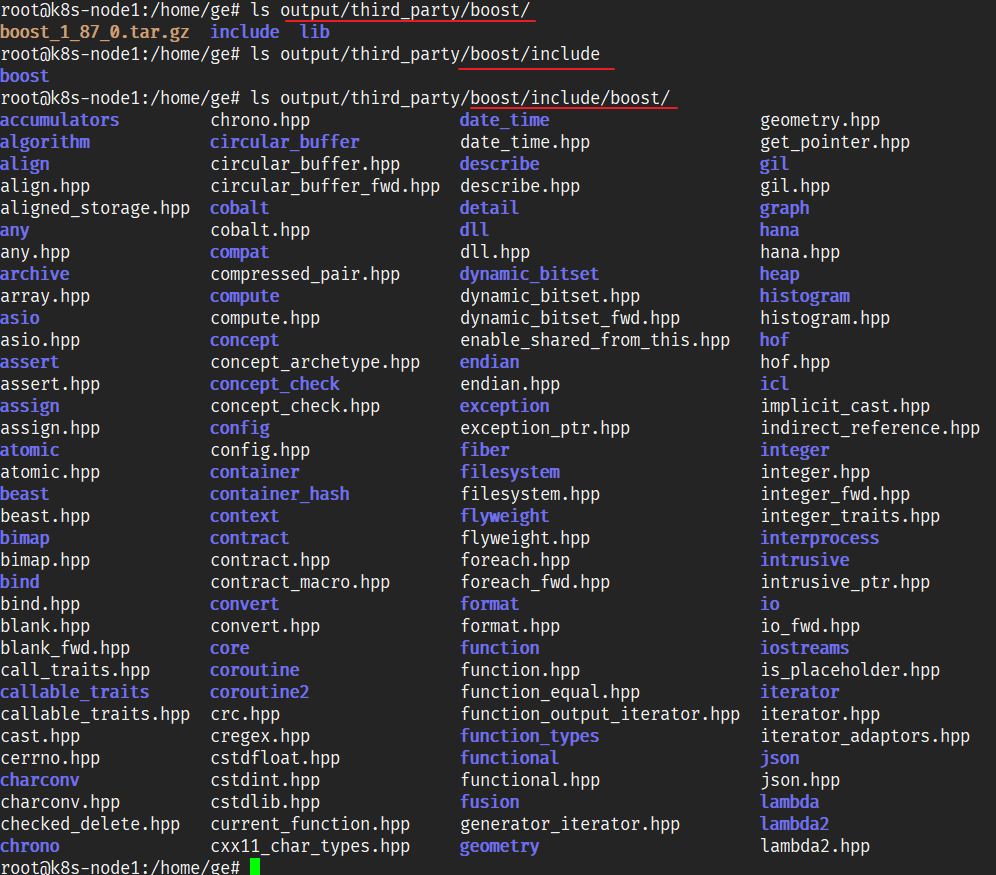
Task: Click the 'archive' directory entry
Action: click(x=35, y=274)
